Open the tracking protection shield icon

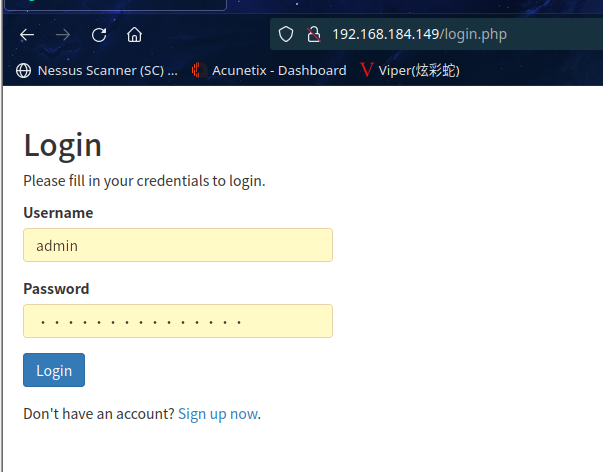[286, 35]
